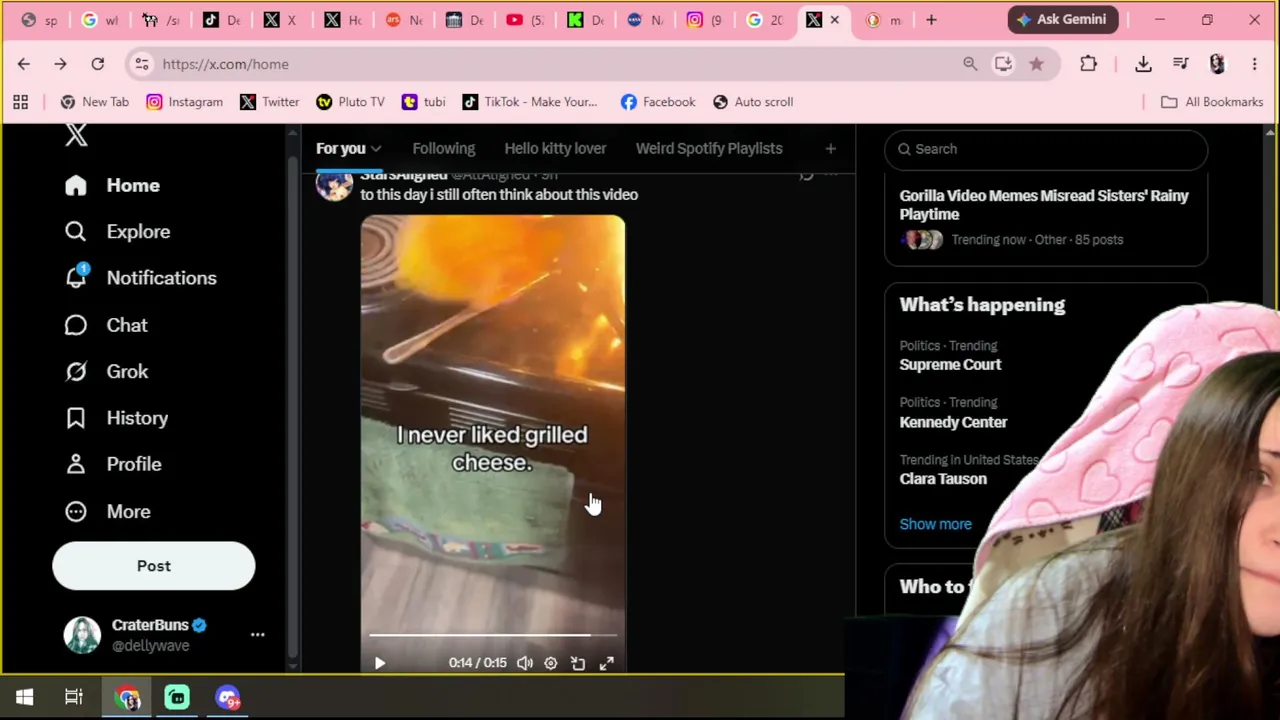The width and height of the screenshot is (1280, 720).
Task: Open the TikTok bookmark
Action: click(x=530, y=102)
